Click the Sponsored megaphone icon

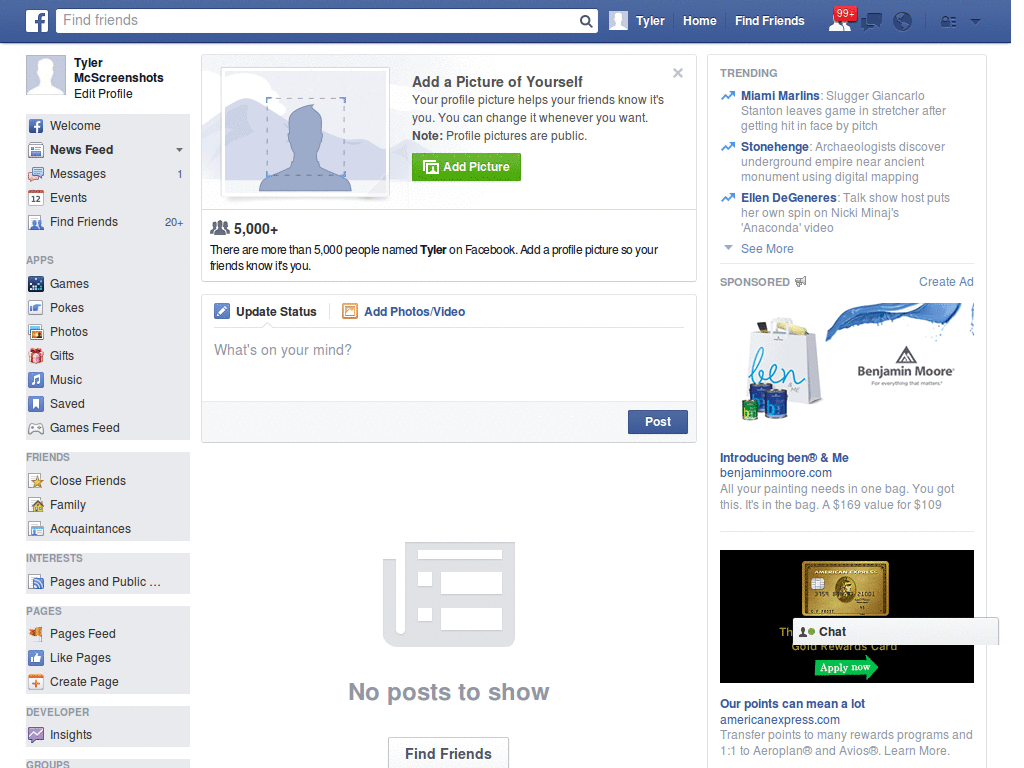[801, 281]
